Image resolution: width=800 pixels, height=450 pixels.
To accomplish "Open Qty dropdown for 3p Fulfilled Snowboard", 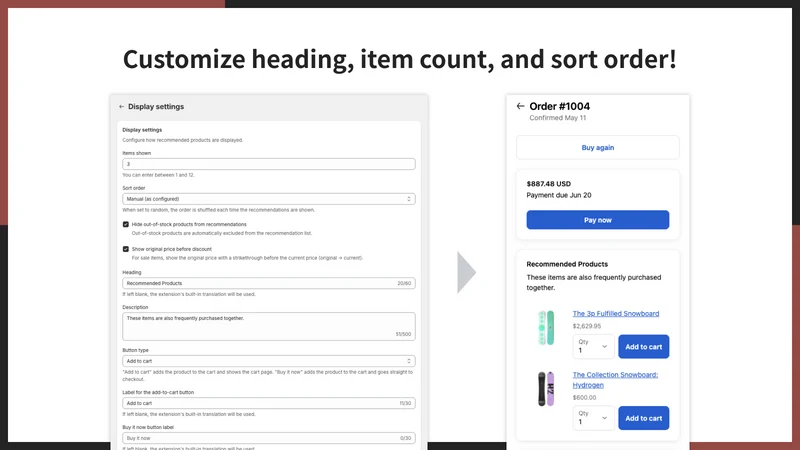I will 593,346.
